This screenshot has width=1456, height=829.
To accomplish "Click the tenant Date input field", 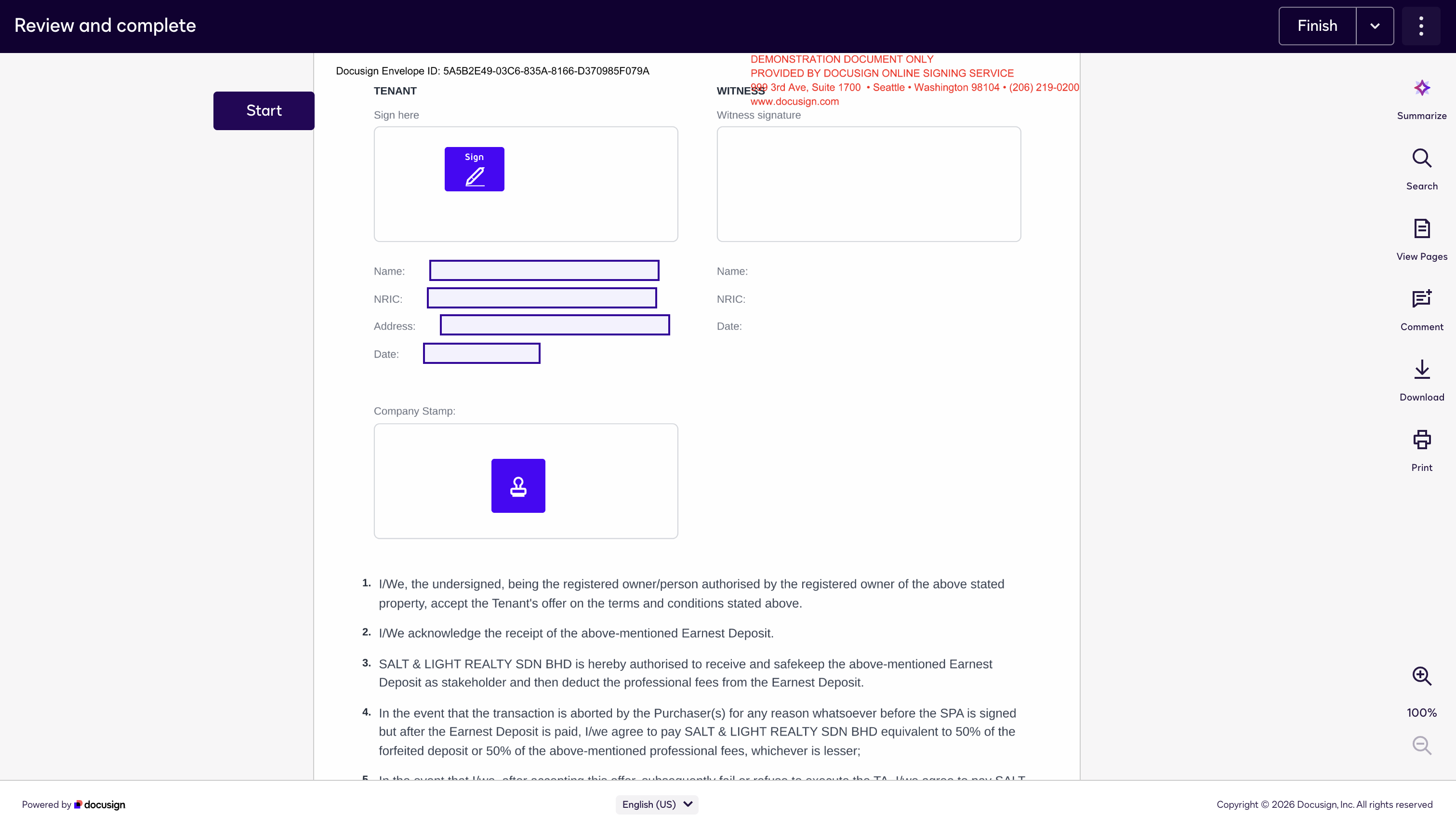I will coord(481,353).
